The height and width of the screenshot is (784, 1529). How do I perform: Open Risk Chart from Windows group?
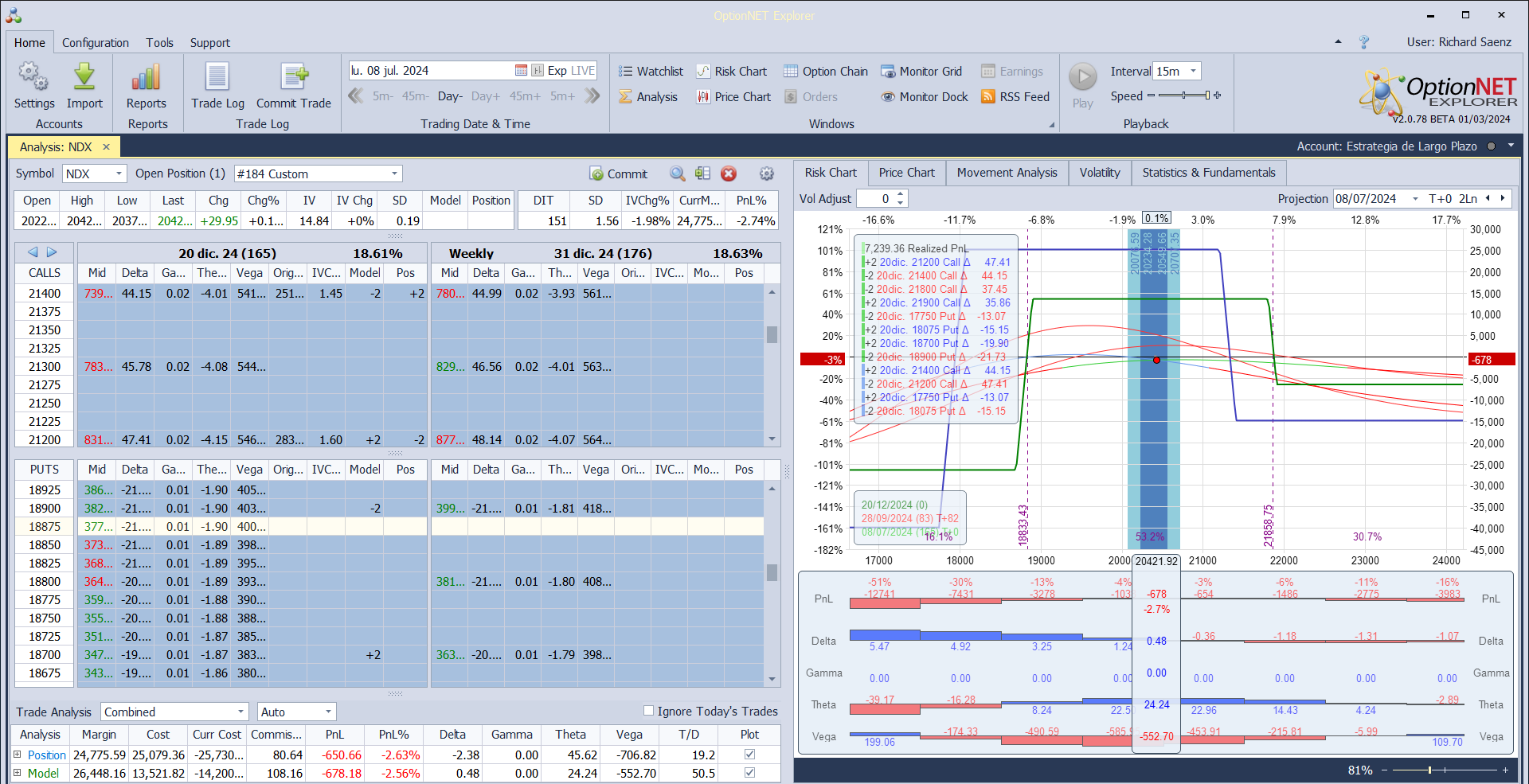pos(731,71)
